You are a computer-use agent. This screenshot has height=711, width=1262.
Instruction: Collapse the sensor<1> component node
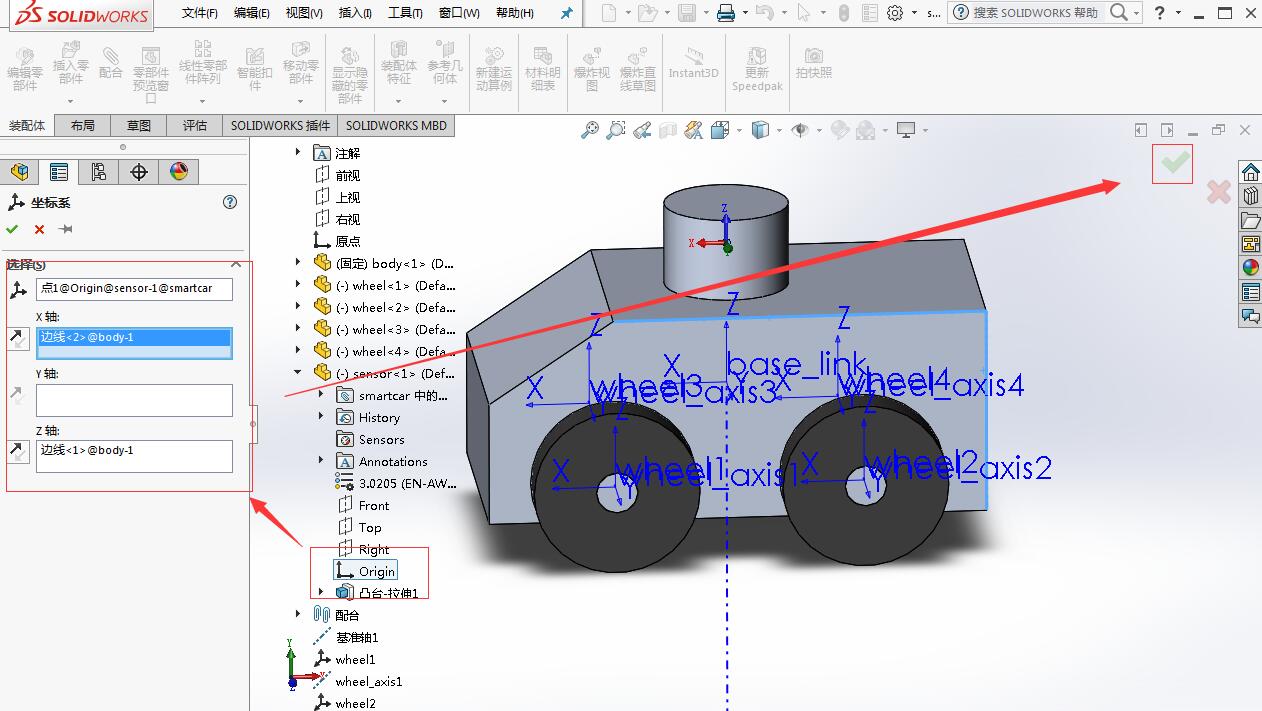pos(298,373)
